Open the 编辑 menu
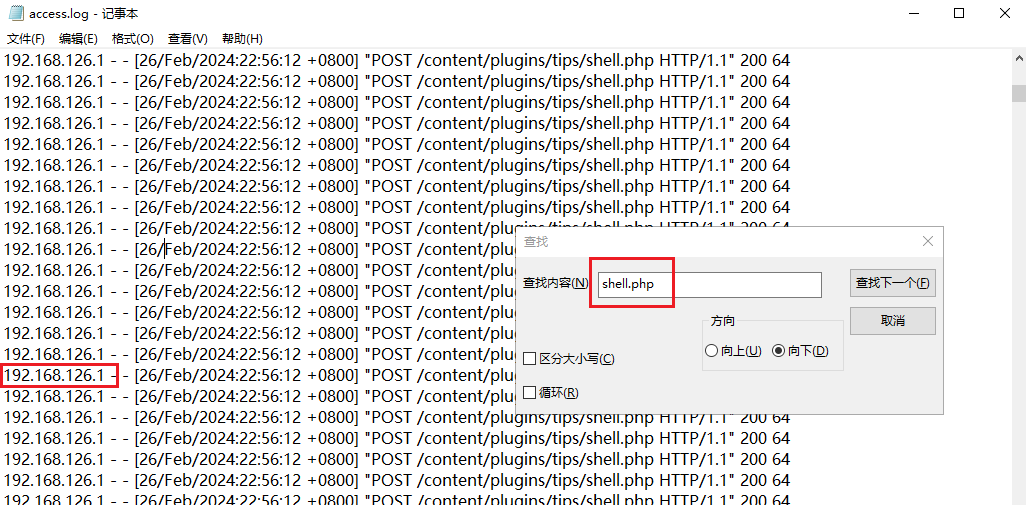This screenshot has width=1026, height=505. 78,39
